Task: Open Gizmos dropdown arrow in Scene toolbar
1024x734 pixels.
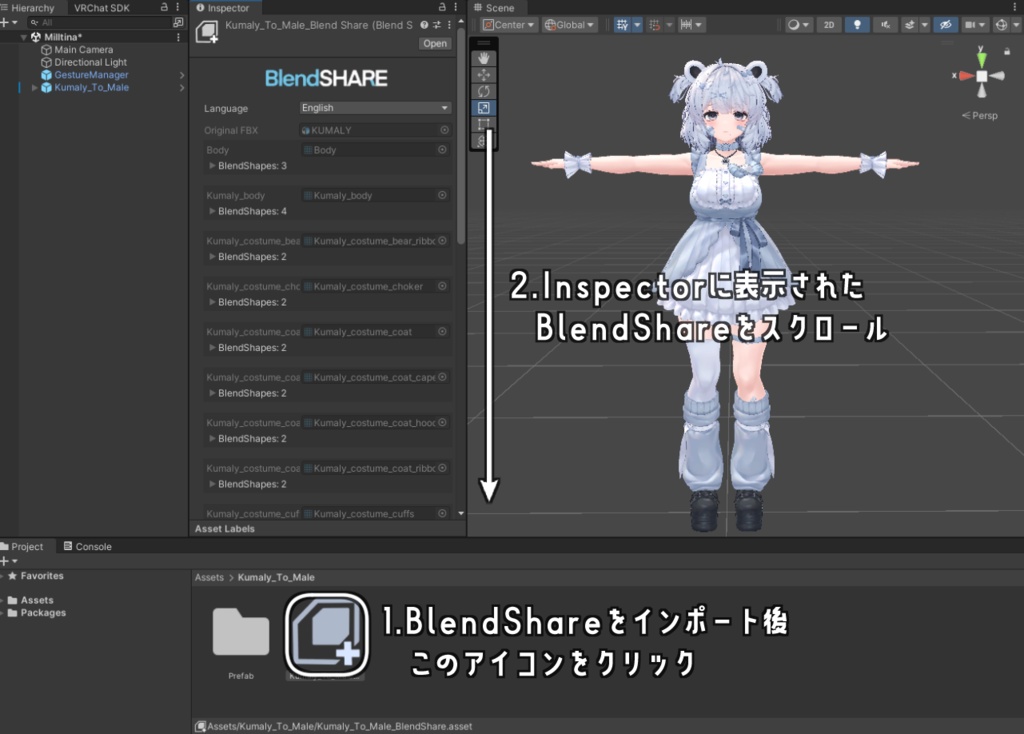Action: (x=1016, y=25)
